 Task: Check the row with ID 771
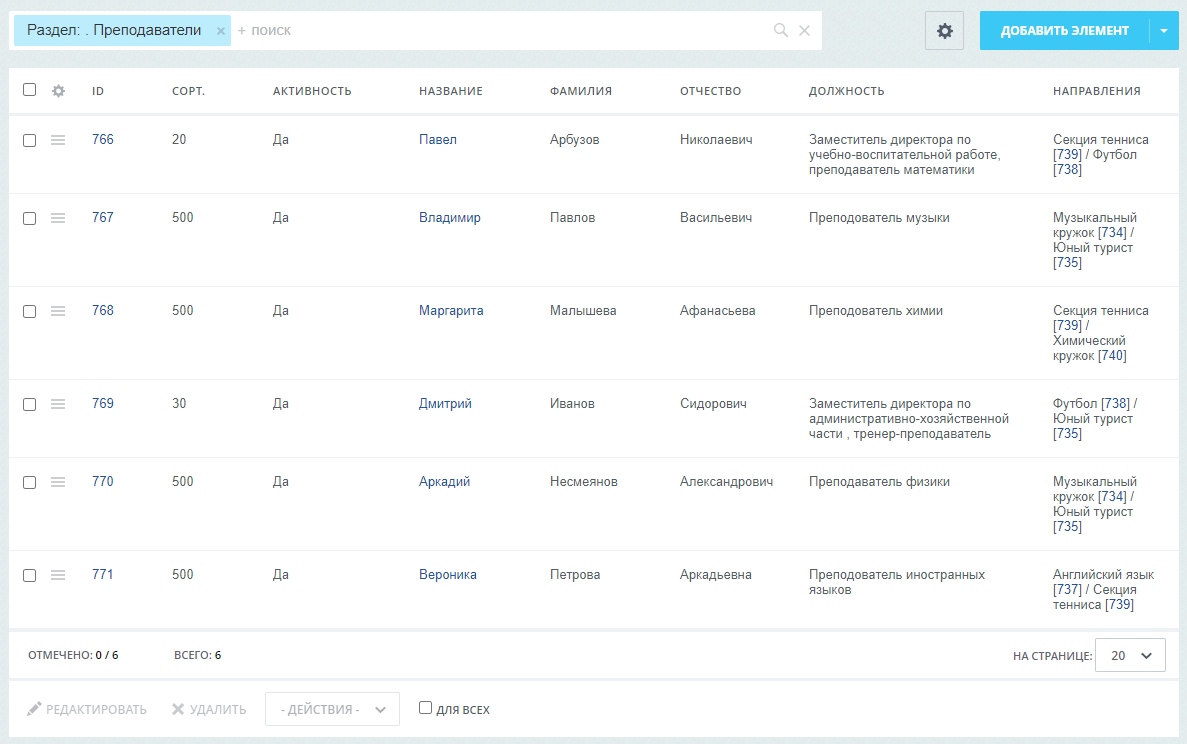[30, 575]
